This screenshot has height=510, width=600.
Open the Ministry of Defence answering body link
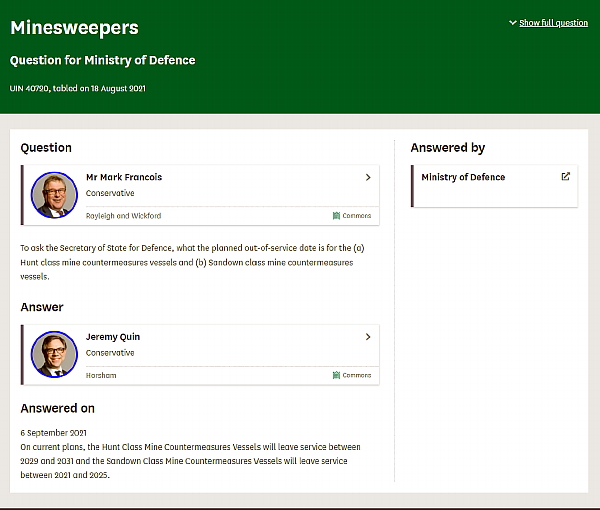click(463, 177)
